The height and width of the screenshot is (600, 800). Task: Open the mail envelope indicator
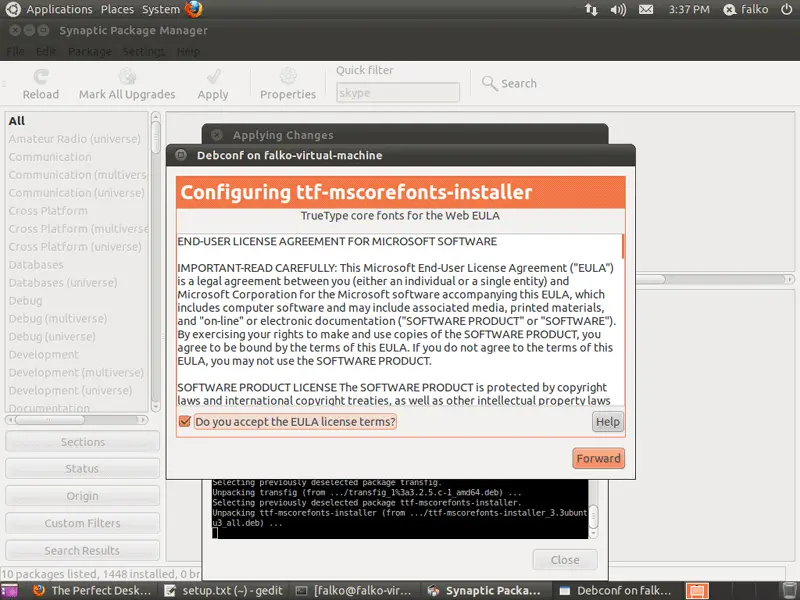pyautogui.click(x=646, y=9)
